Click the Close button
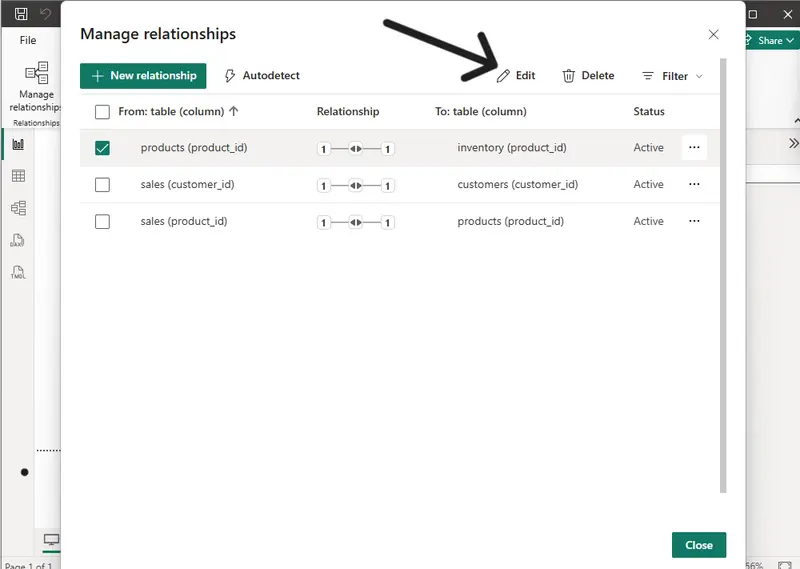The width and height of the screenshot is (800, 569). click(x=698, y=545)
